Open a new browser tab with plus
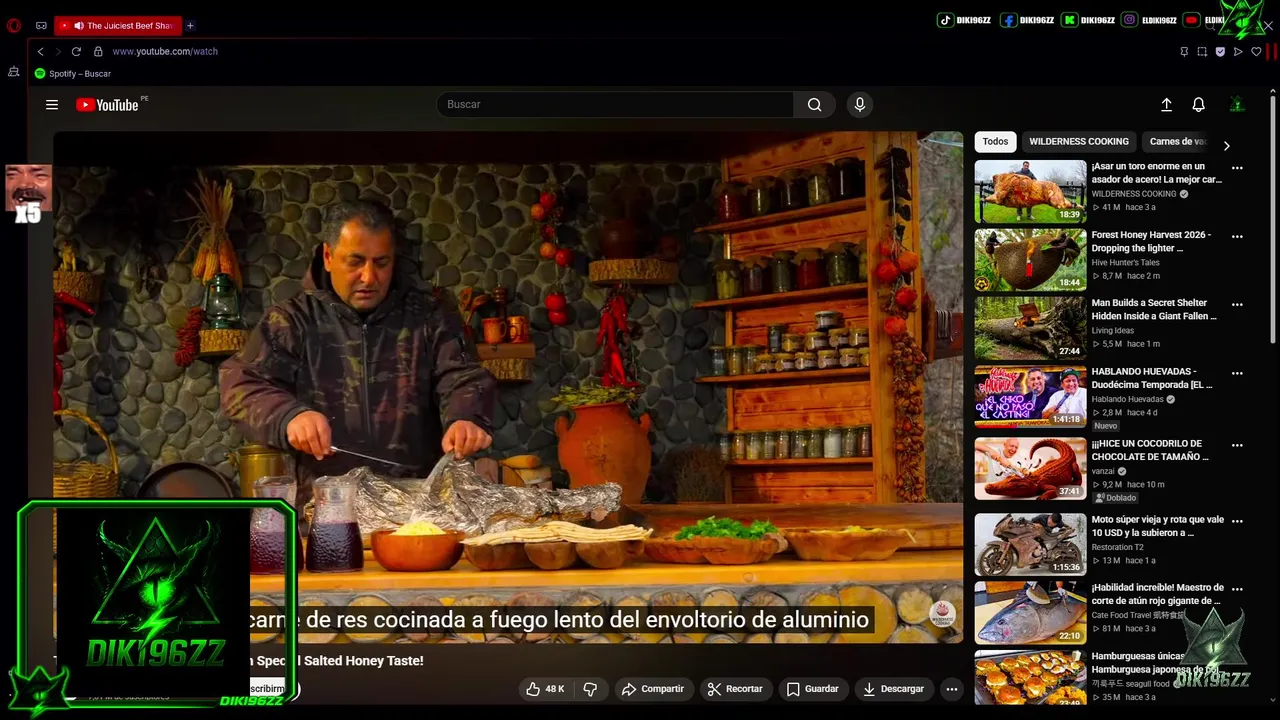This screenshot has width=1280, height=720. pyautogui.click(x=190, y=26)
